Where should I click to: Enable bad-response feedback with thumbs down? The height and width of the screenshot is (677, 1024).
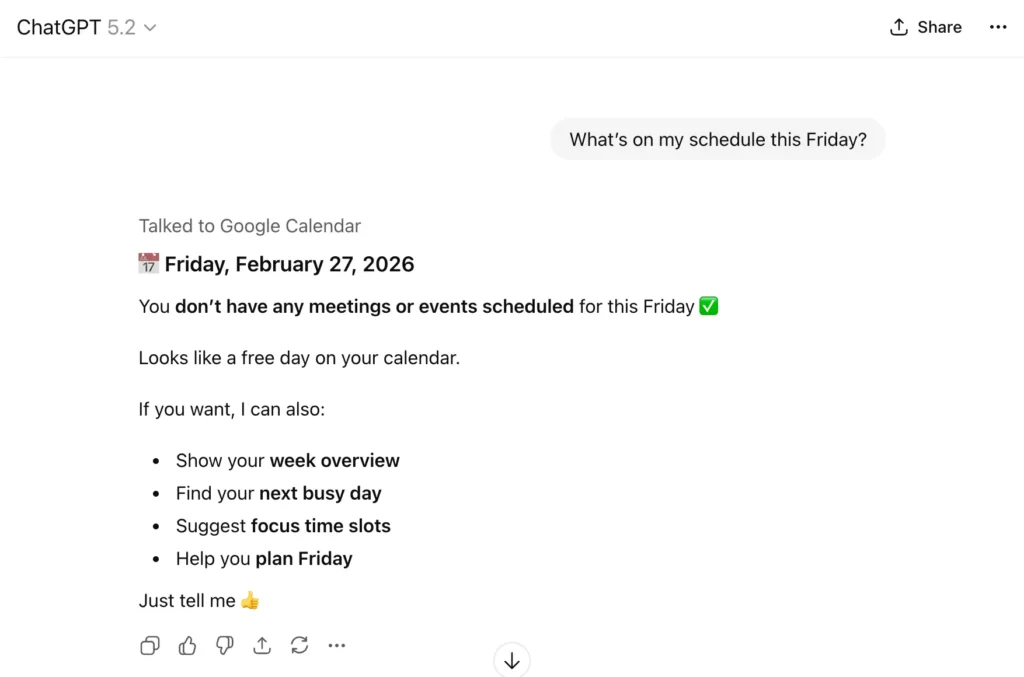[x=224, y=646]
